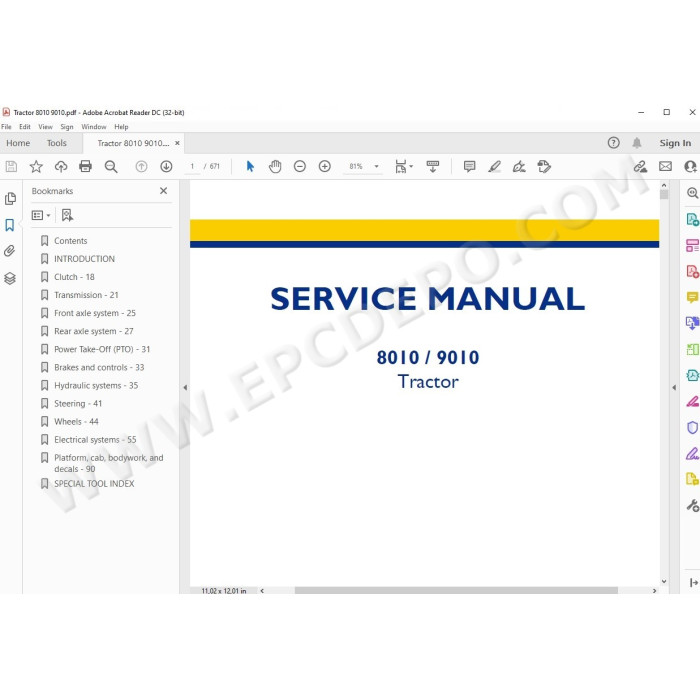
Task: Click the horizontal scrollbar thumb
Action: (456, 590)
